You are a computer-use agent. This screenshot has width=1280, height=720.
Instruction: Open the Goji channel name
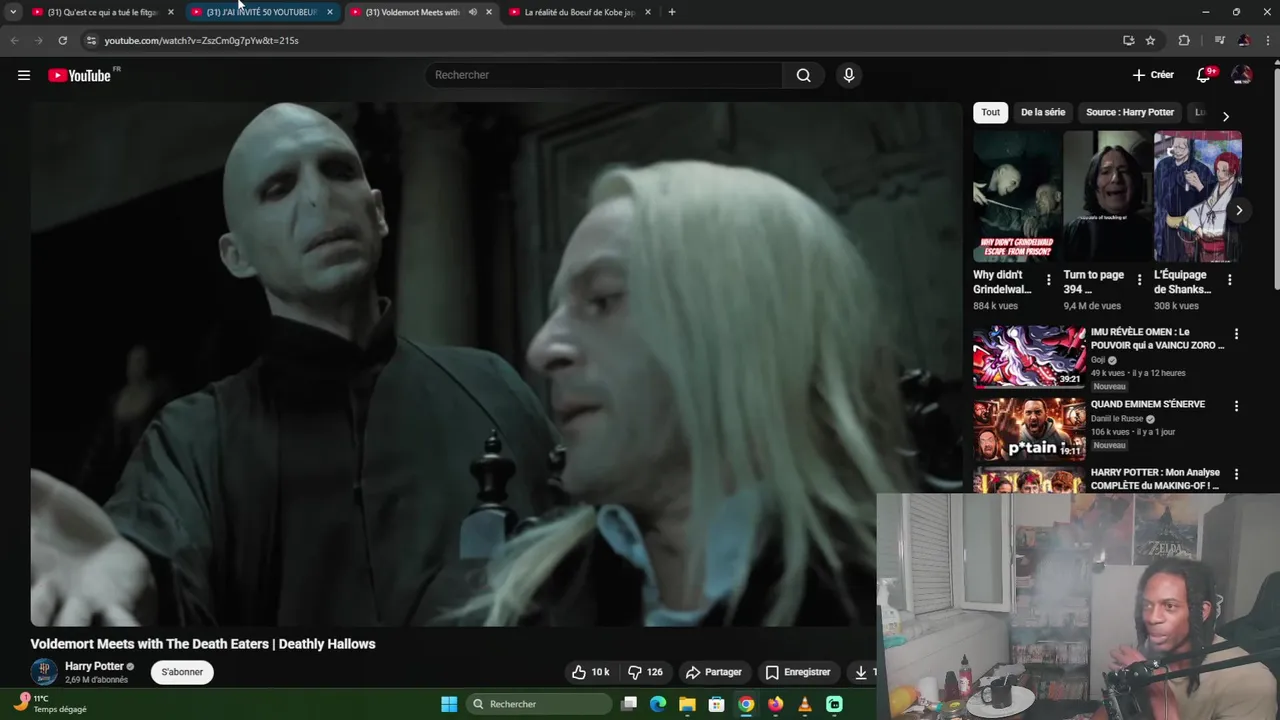click(x=1098, y=360)
